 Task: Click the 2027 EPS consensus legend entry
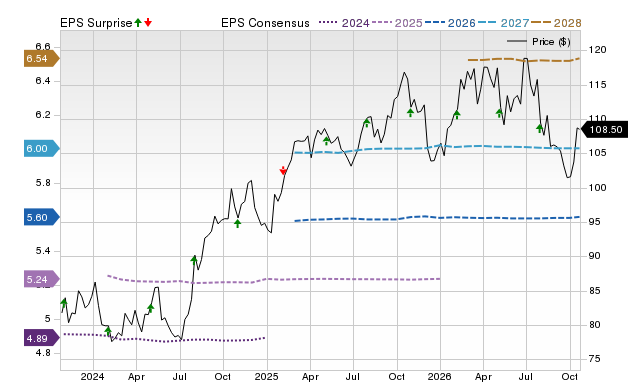pyautogui.click(x=503, y=23)
